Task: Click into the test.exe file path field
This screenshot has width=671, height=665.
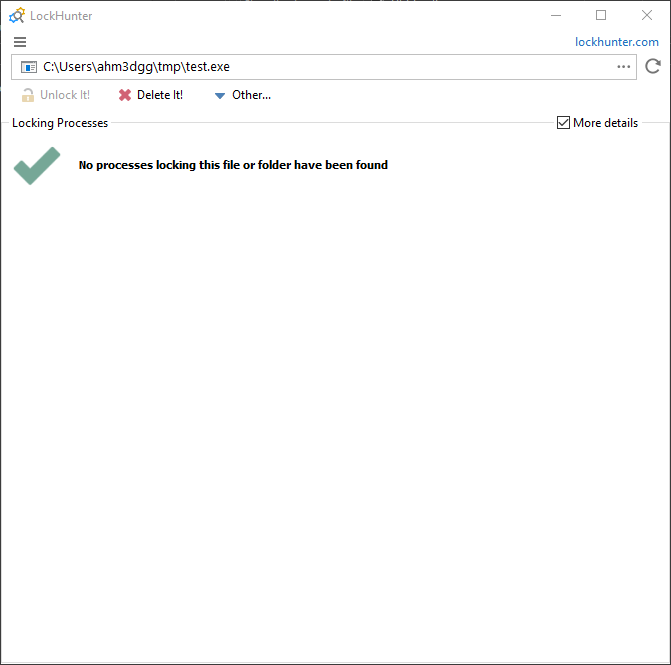Action: coord(320,67)
